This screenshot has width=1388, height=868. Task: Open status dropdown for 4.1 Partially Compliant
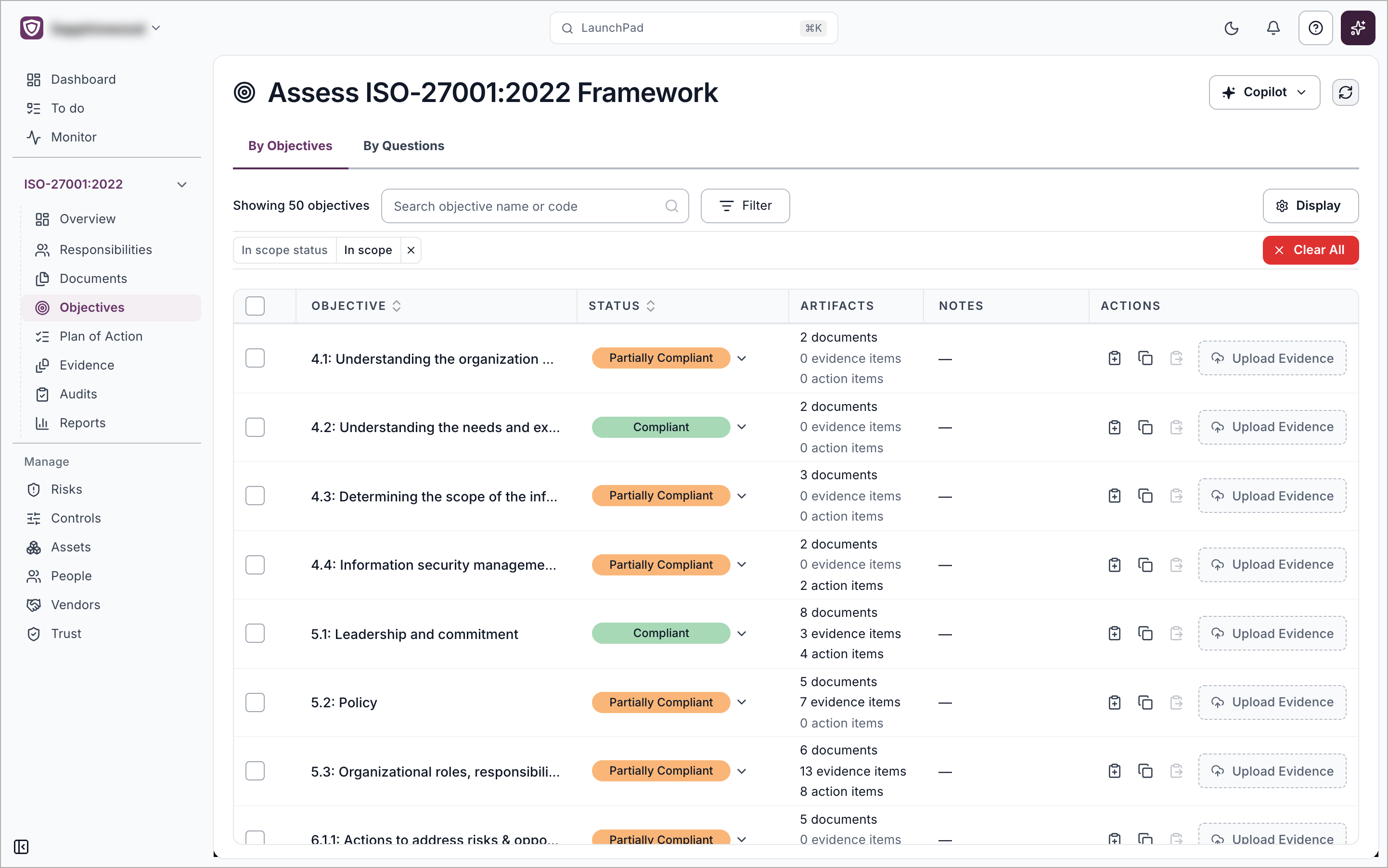[x=742, y=358]
